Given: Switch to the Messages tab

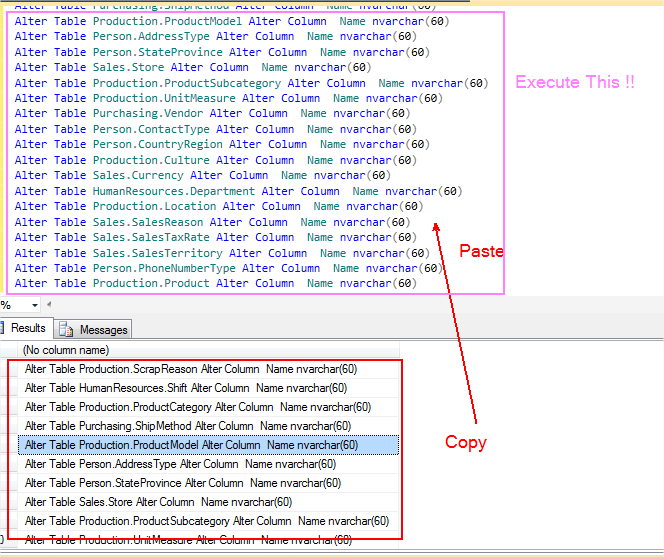Looking at the screenshot, I should 103,329.
